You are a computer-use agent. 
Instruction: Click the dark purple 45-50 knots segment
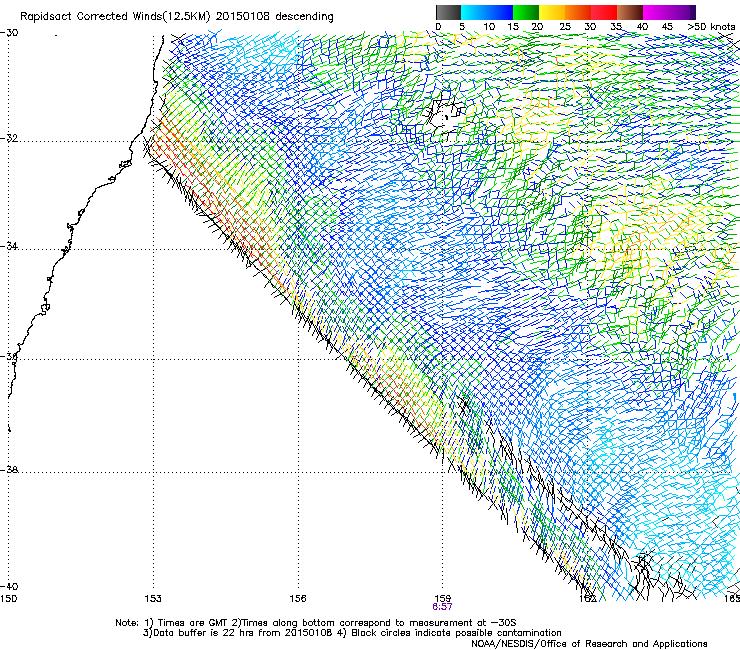[682, 12]
